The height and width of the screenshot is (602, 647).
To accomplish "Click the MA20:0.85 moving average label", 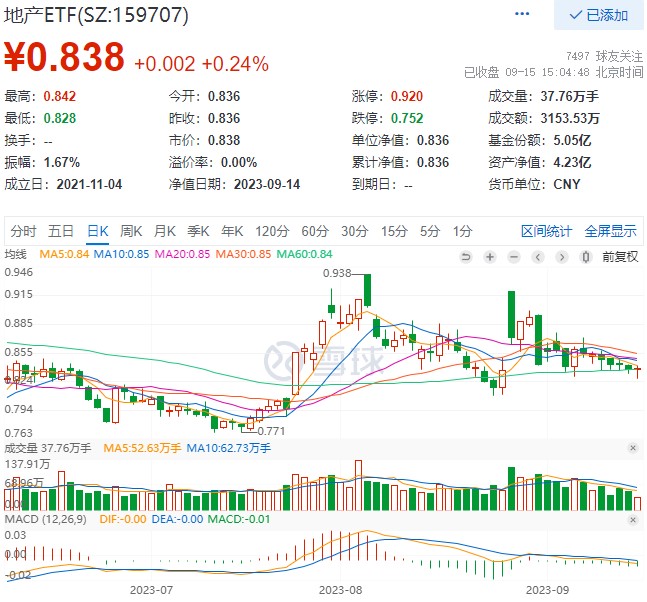I will click(182, 254).
